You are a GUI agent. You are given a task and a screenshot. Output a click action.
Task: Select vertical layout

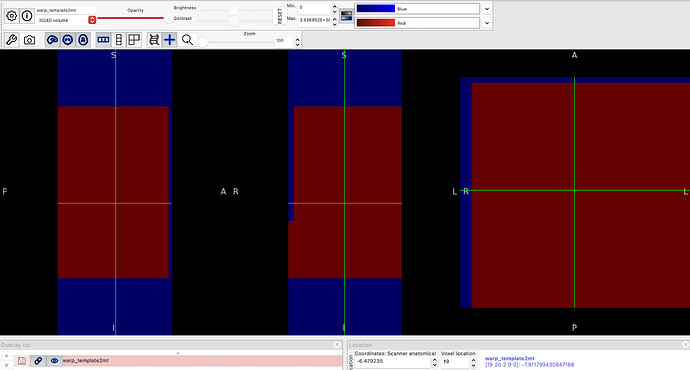pyautogui.click(x=118, y=40)
